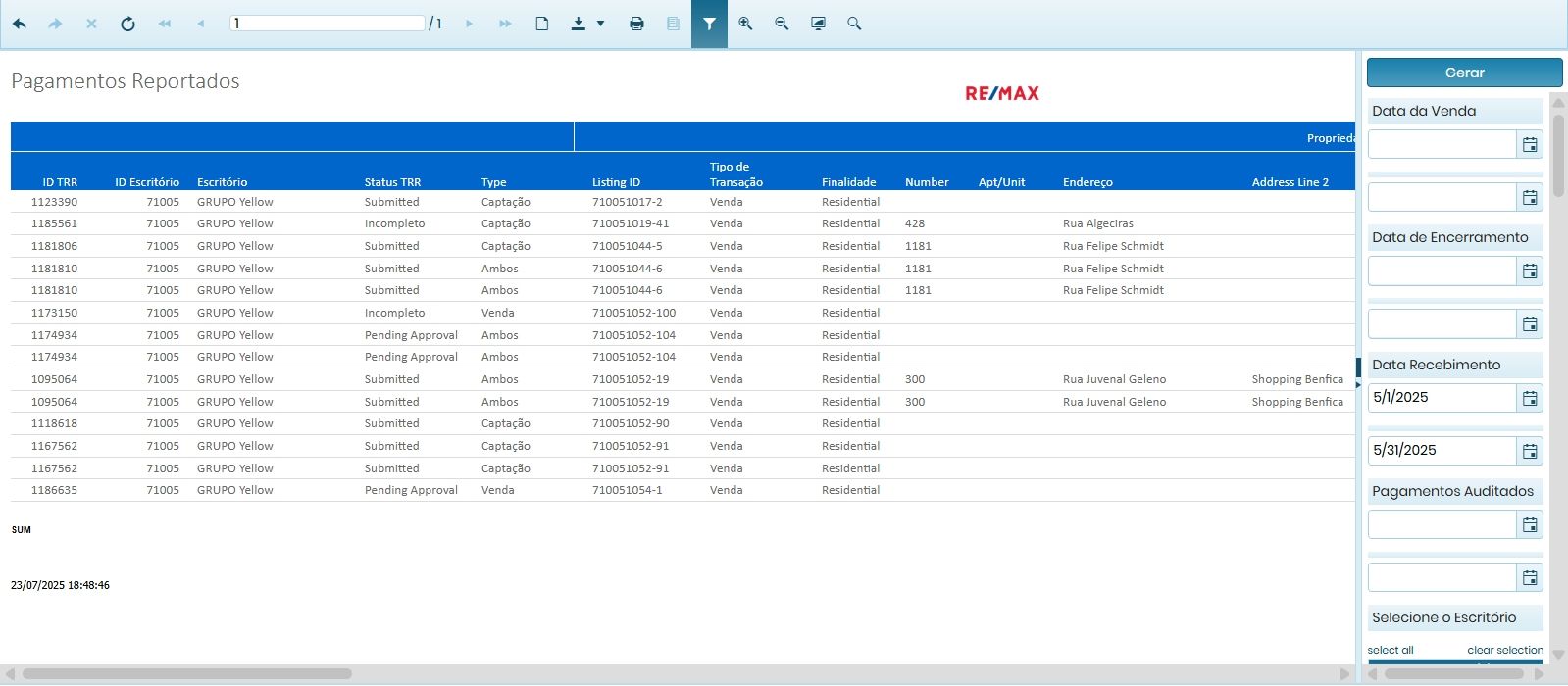Refresh the report
This screenshot has height=686, width=1568.
(127, 24)
